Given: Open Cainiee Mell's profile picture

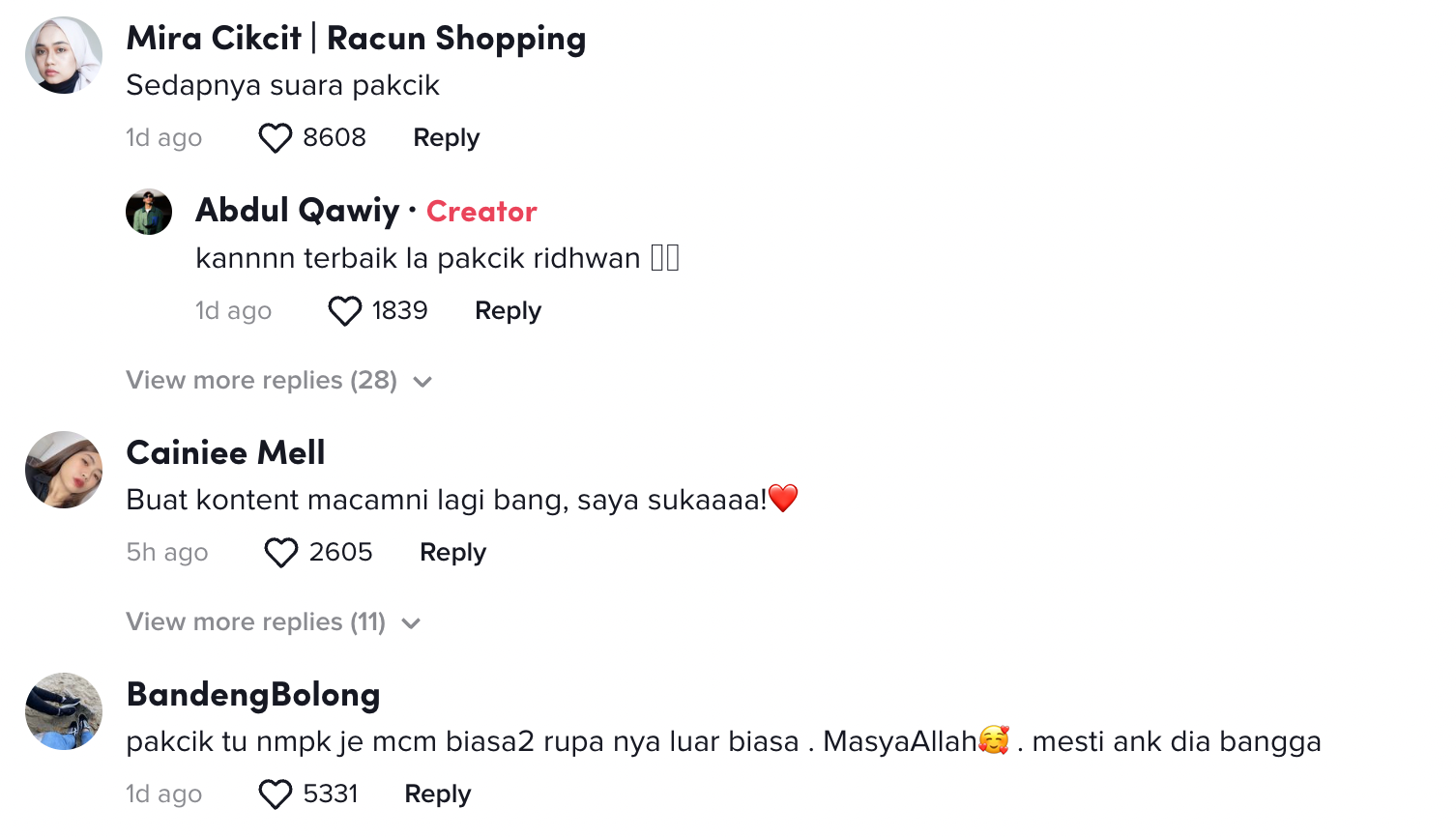Looking at the screenshot, I should (64, 470).
